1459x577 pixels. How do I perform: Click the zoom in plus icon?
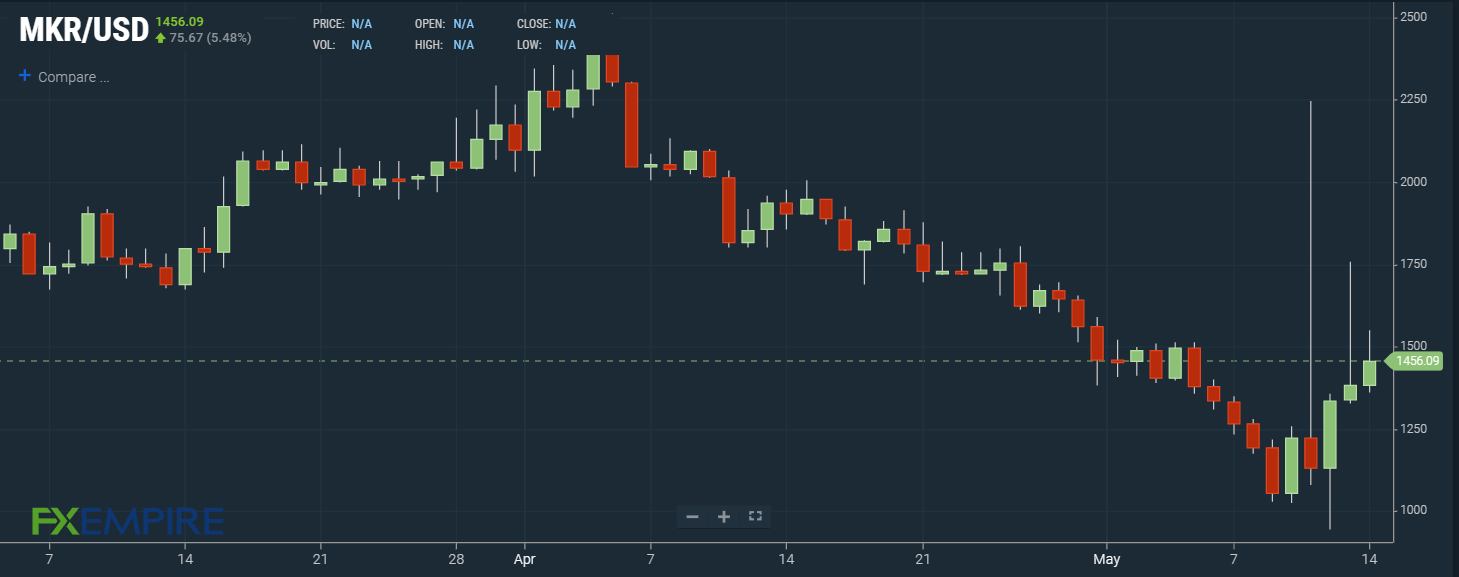point(724,517)
